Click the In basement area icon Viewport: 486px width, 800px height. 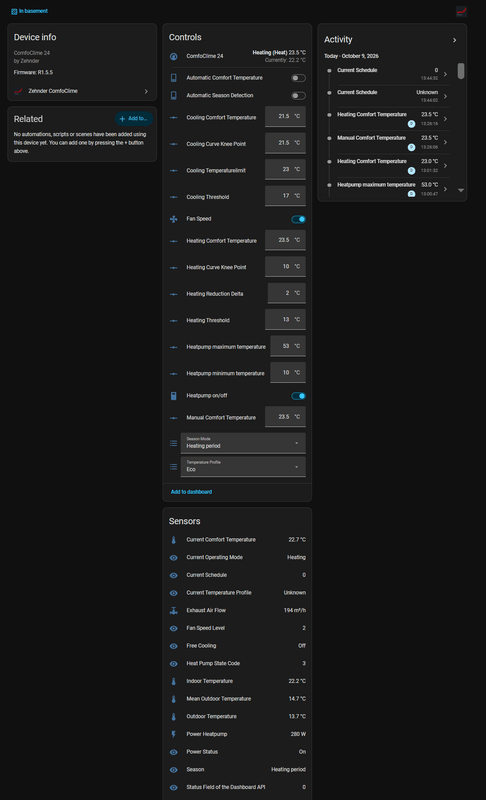[x=14, y=11]
